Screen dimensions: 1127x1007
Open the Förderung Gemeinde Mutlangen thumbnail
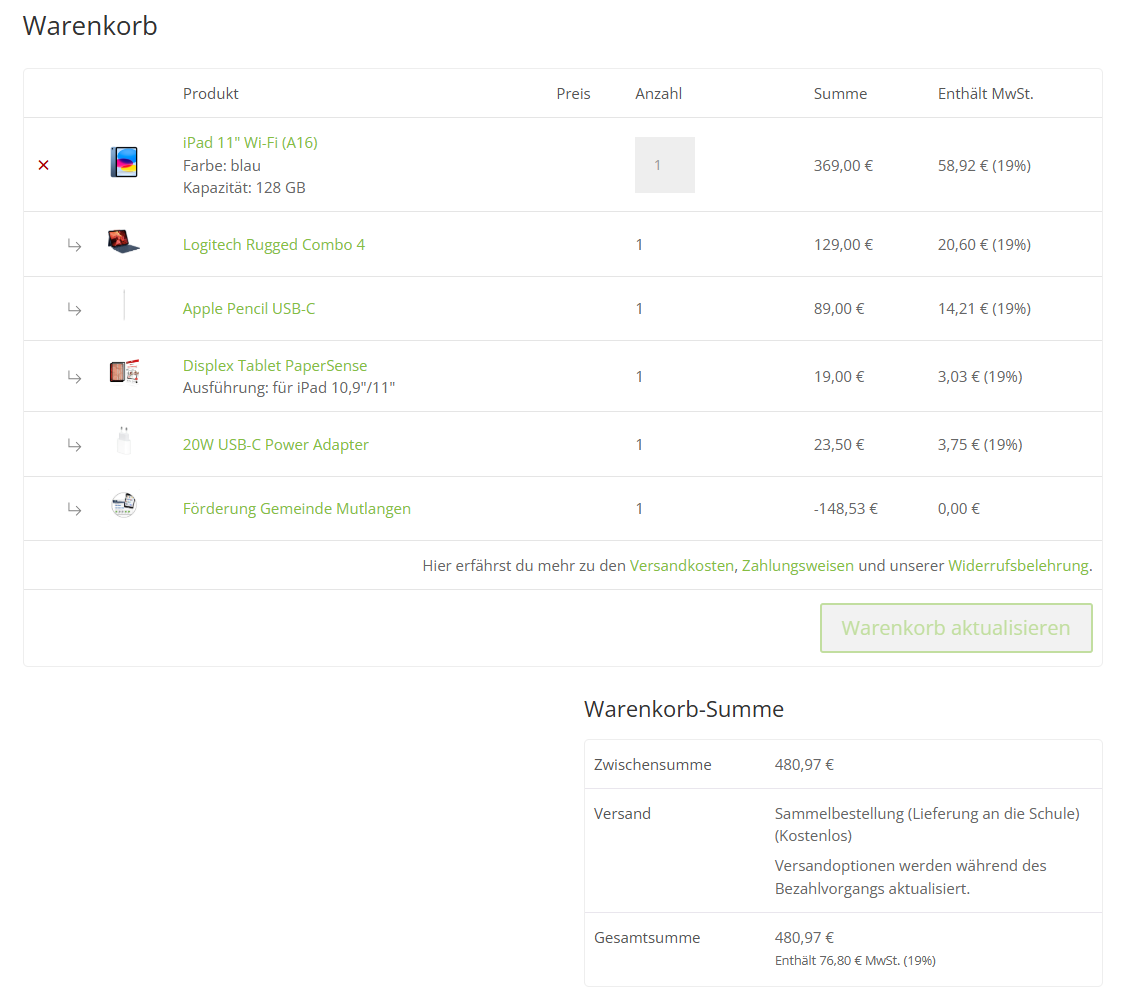[124, 505]
